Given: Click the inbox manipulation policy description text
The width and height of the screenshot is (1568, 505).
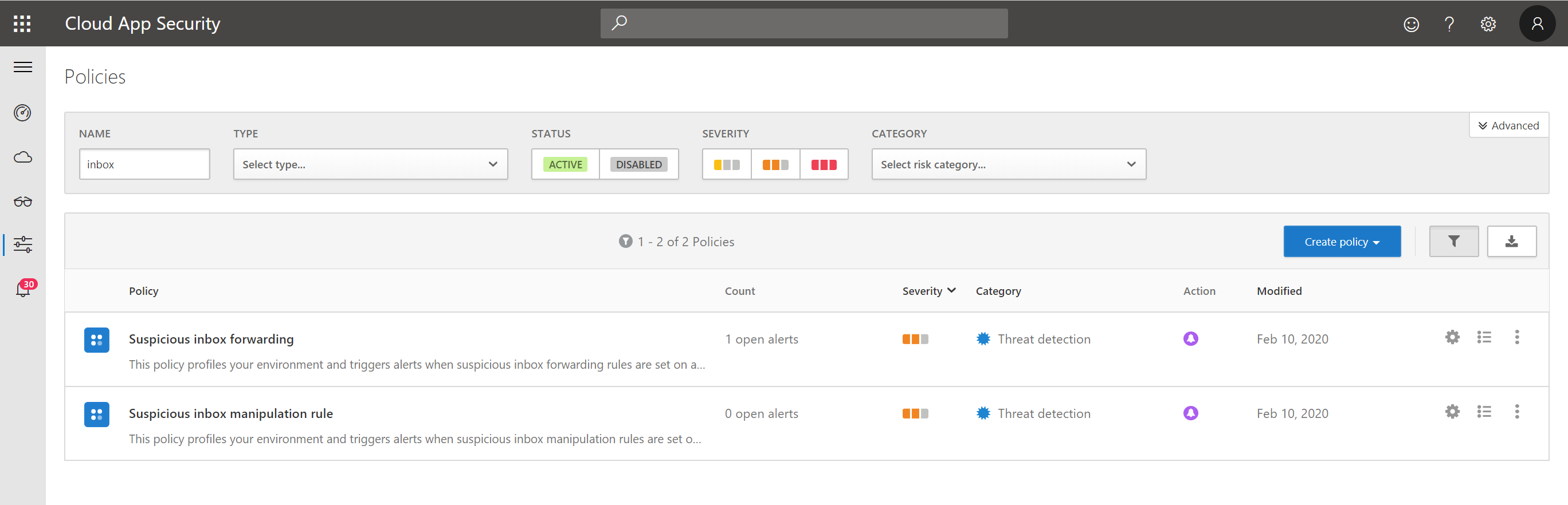Looking at the screenshot, I should (414, 439).
